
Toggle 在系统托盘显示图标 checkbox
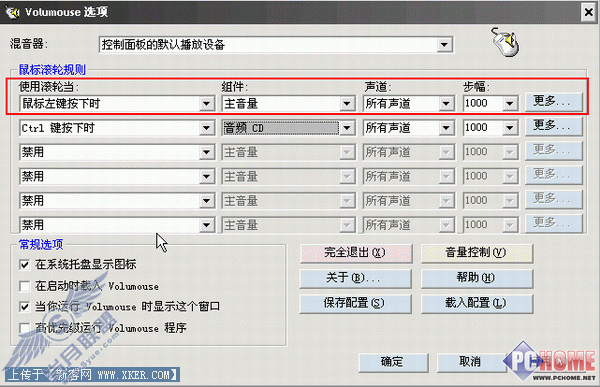(24, 265)
